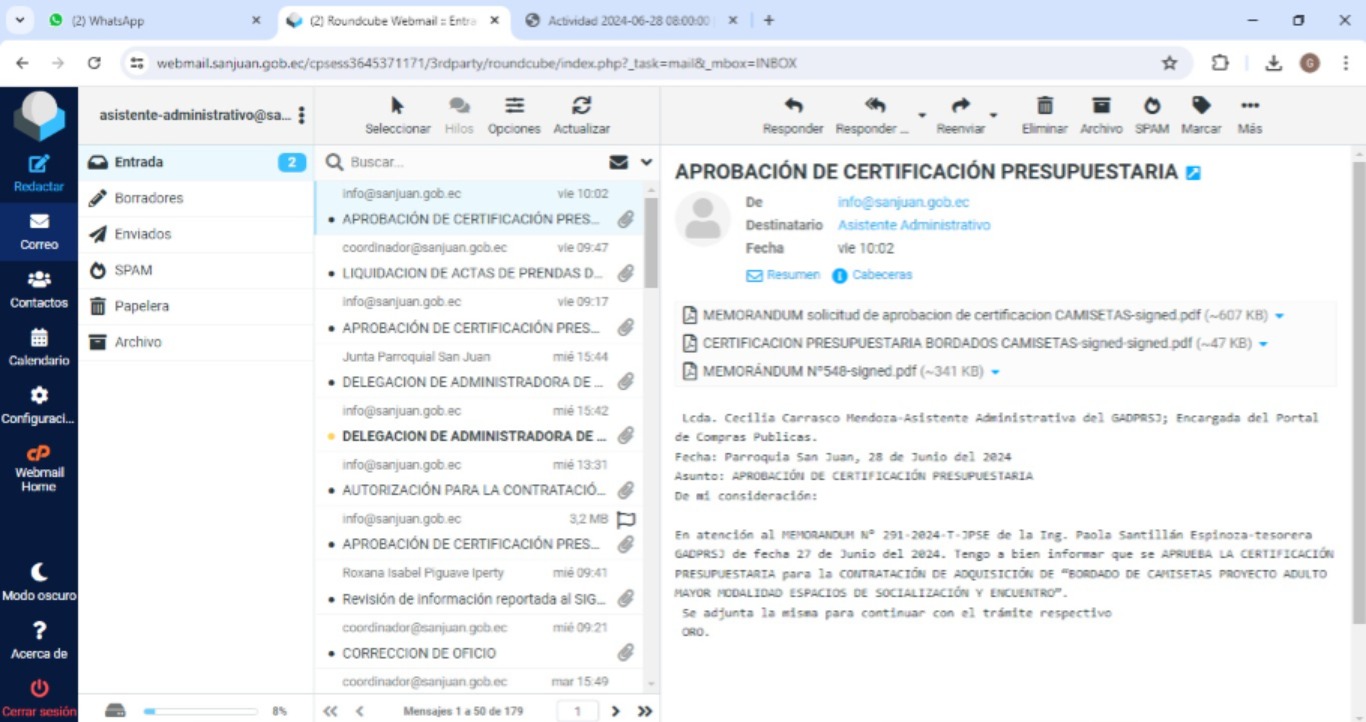Expand search options chevron beside Buscar
This screenshot has height=722, width=1366.
646,162
